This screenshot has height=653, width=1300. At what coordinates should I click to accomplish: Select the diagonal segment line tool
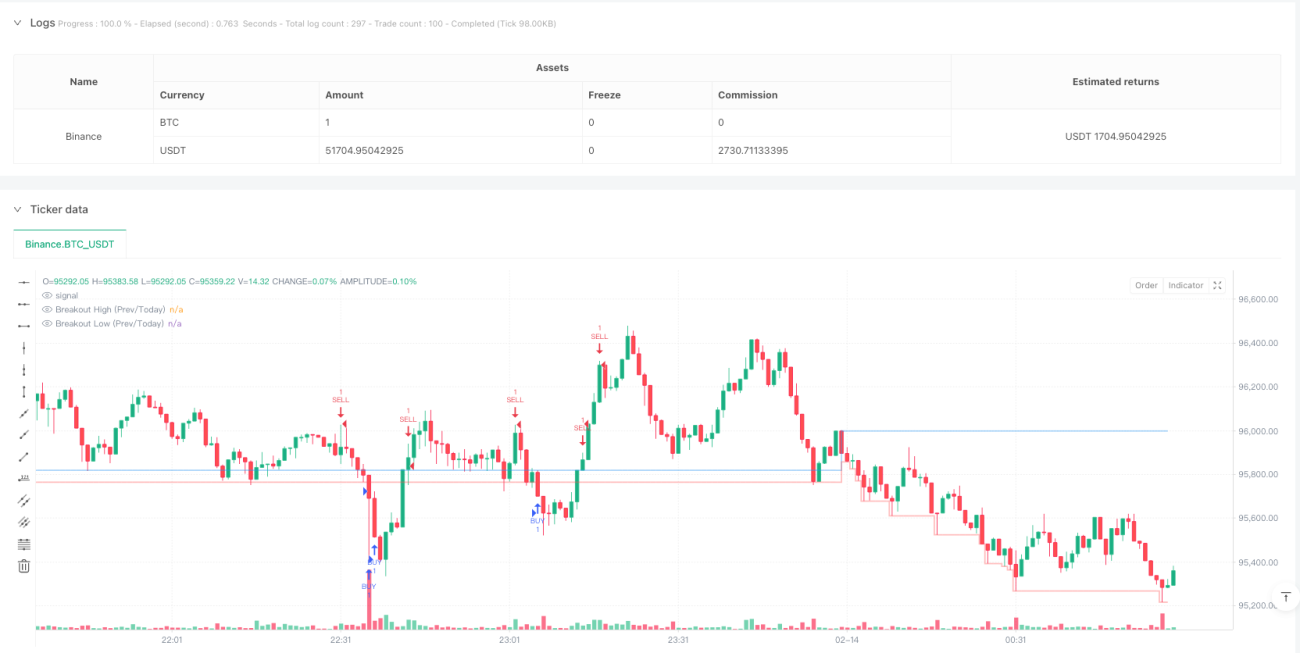point(24,456)
